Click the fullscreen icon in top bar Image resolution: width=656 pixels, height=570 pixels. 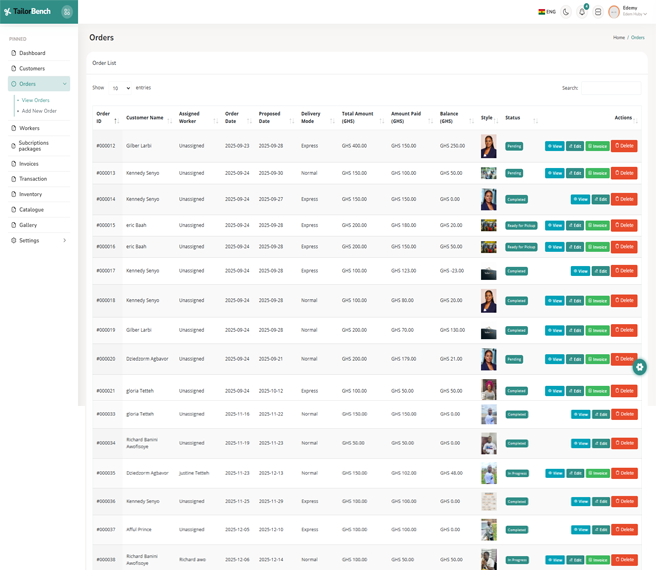598,12
